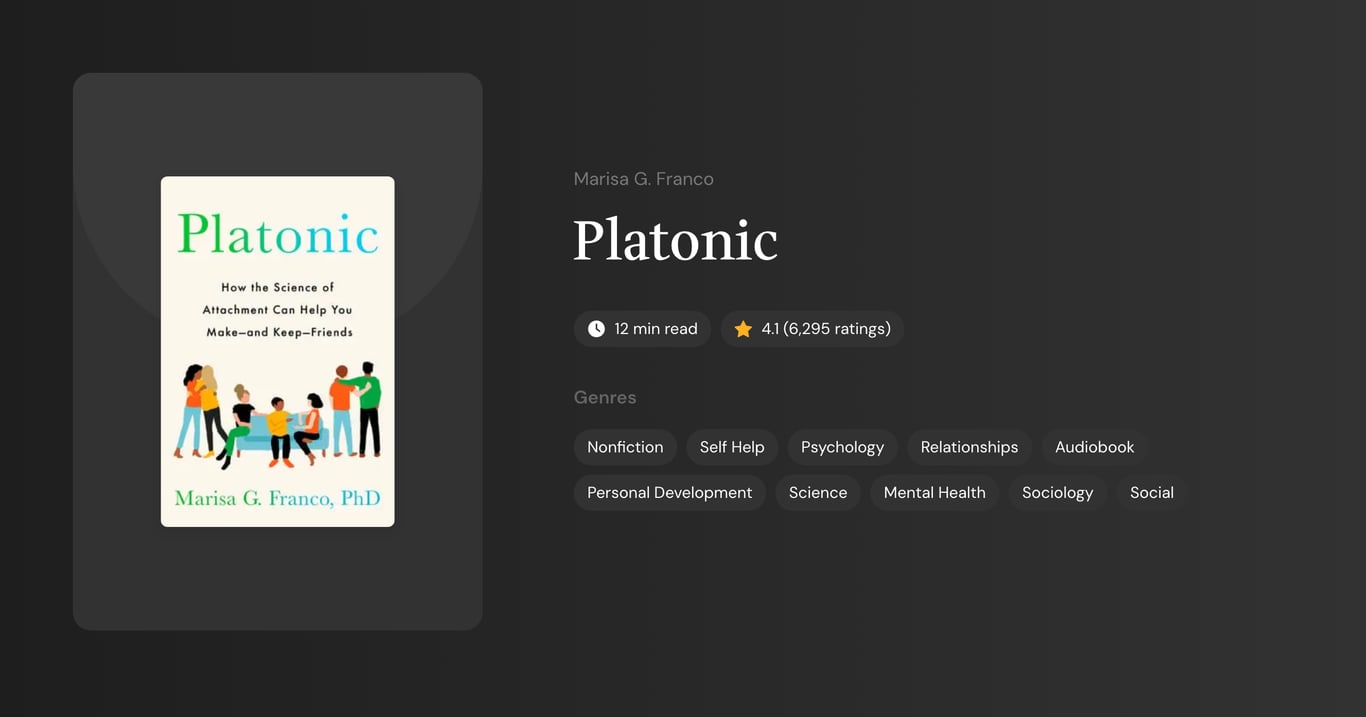Click the book title Platonic
The image size is (1366, 717).
tap(675, 240)
